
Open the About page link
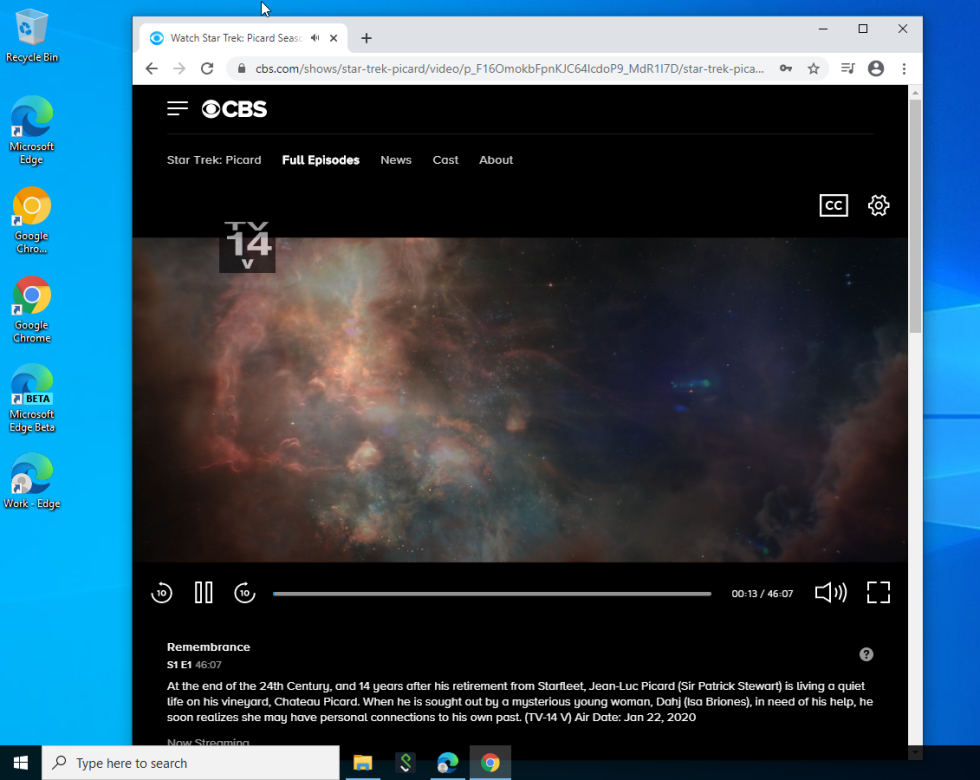pos(495,160)
